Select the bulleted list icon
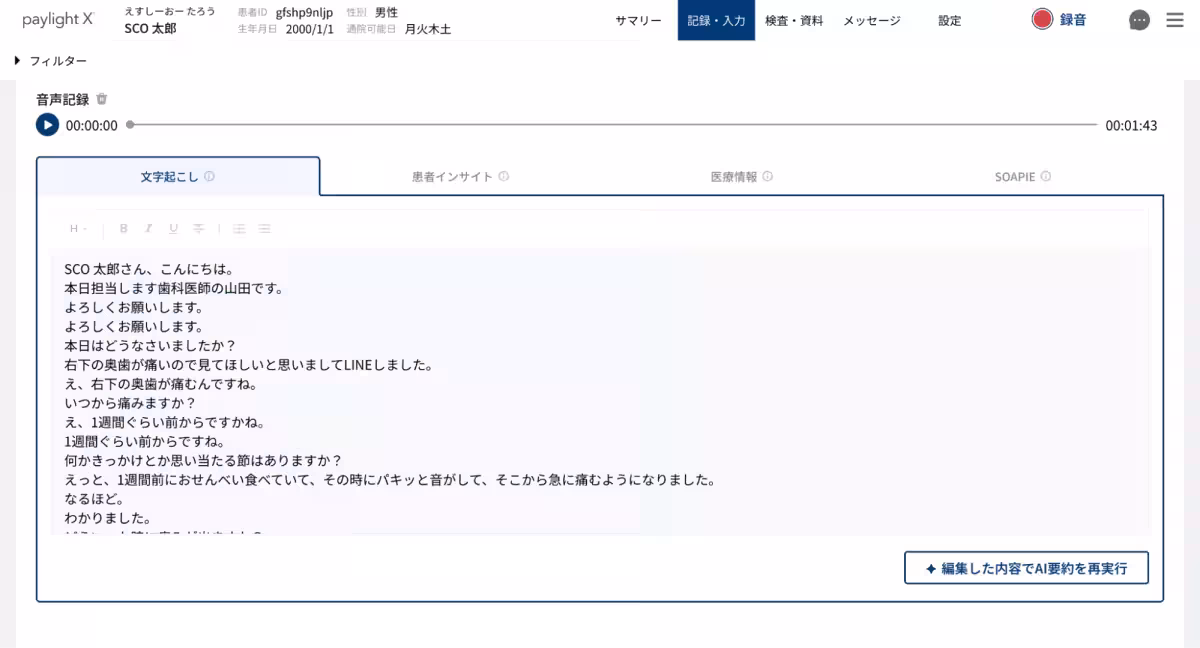This screenshot has height=648, width=1200. coord(263,228)
